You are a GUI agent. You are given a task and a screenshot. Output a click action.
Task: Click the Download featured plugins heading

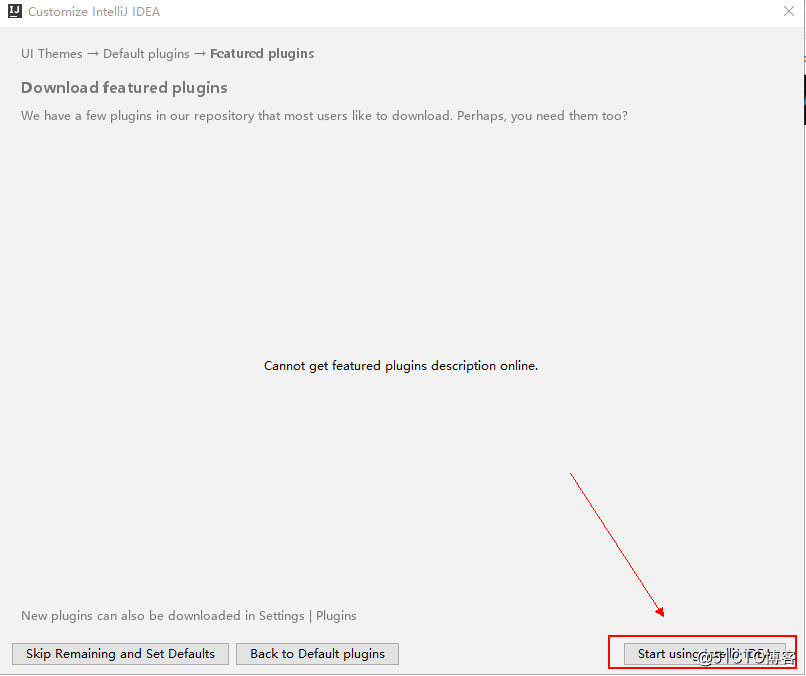[x=124, y=88]
